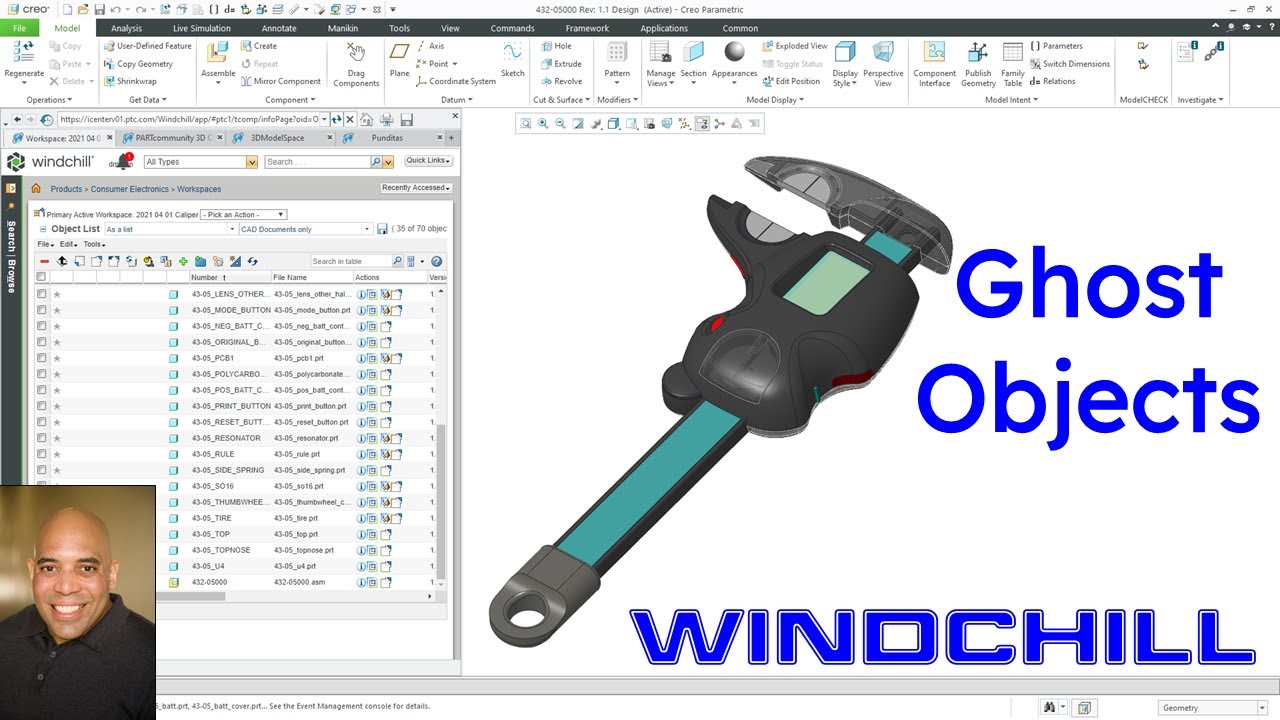Screen dimensions: 1280x720
Task: Click the Revolve tool
Action: (x=561, y=82)
